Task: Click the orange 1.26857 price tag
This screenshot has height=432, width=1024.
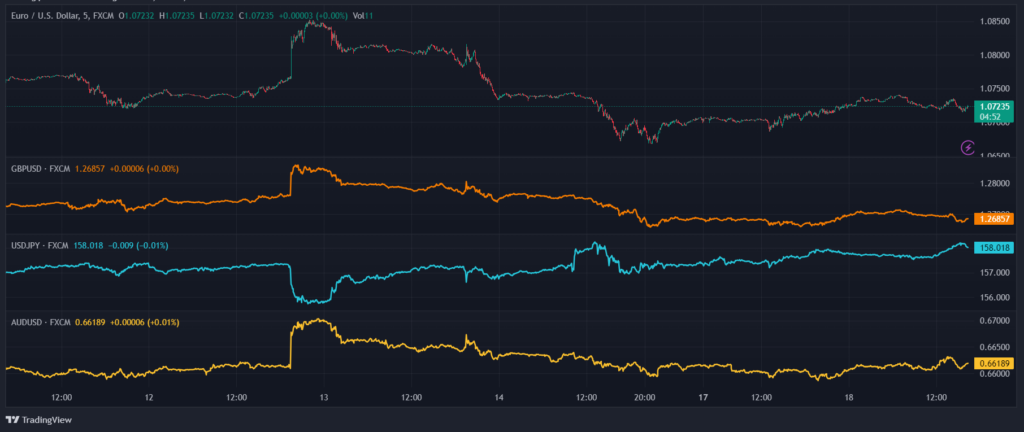Action: tap(994, 218)
